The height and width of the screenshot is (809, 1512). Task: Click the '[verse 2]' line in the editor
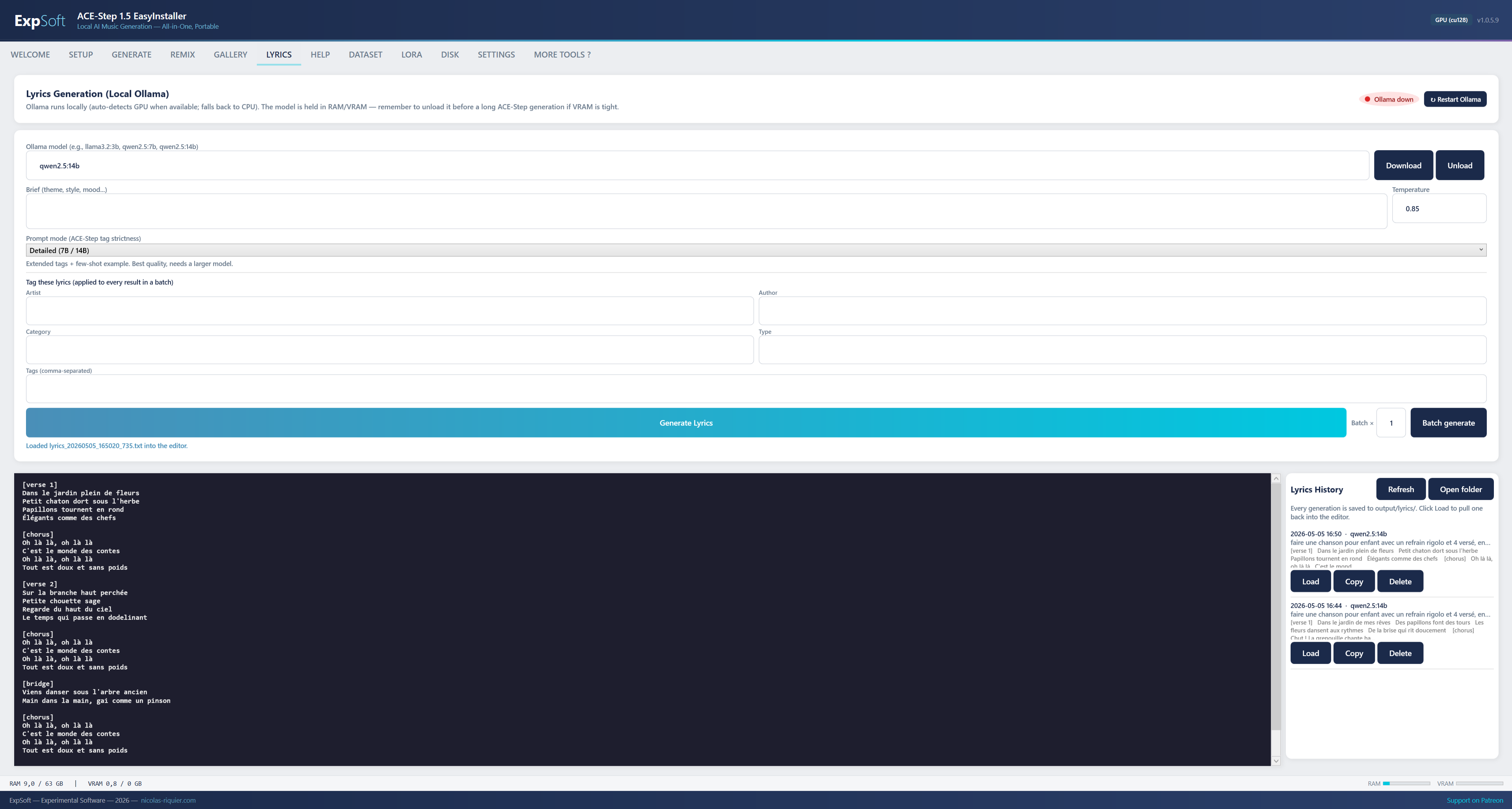(39, 584)
